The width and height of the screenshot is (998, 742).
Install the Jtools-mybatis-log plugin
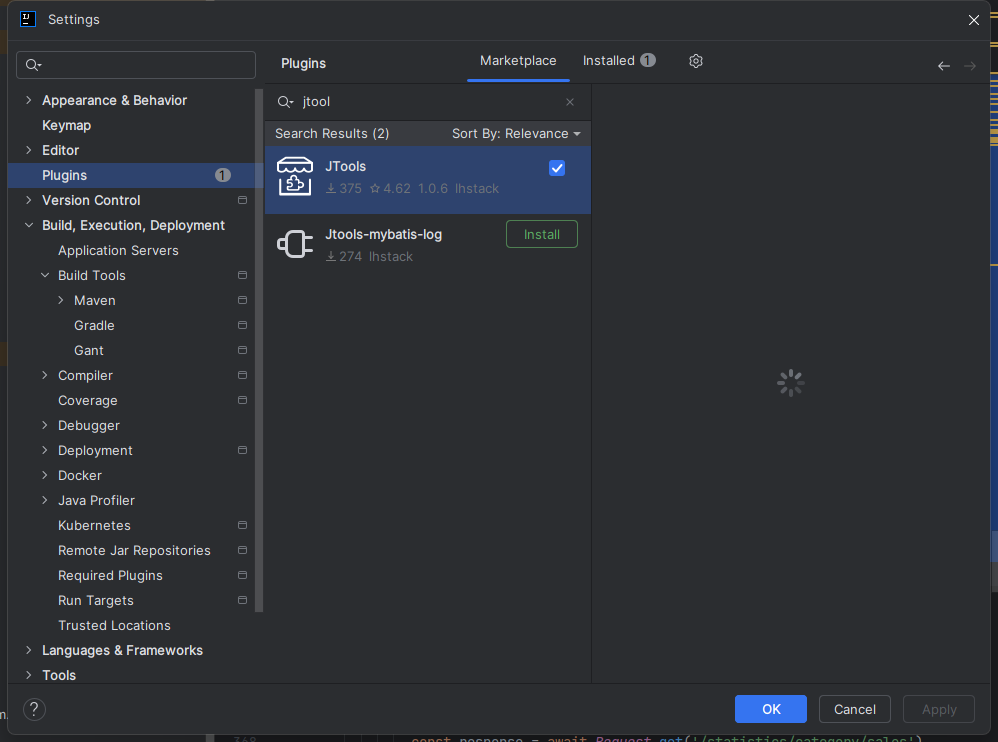(541, 233)
